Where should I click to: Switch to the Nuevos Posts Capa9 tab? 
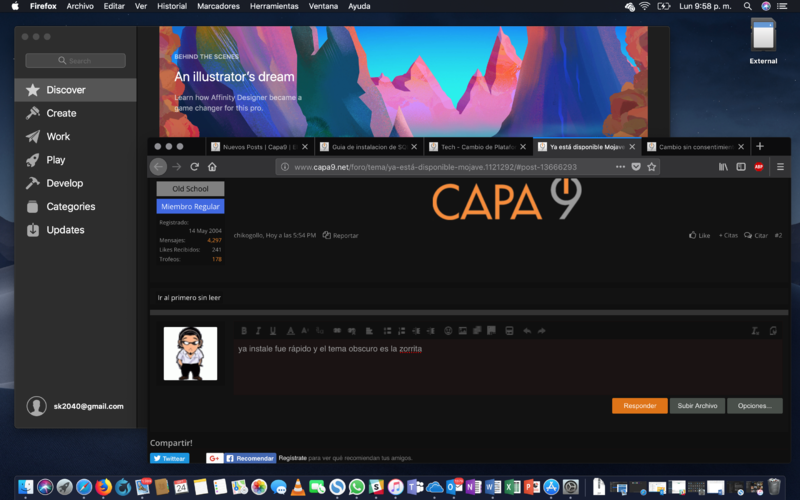coord(260,147)
